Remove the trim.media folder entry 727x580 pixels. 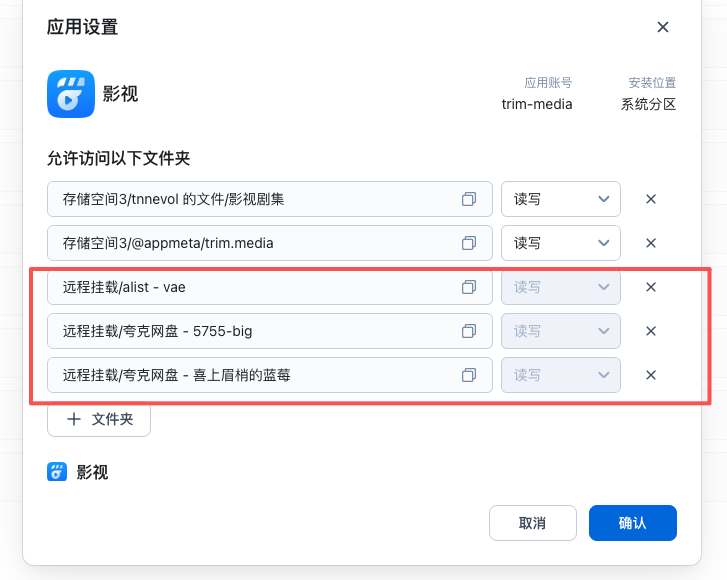[651, 243]
